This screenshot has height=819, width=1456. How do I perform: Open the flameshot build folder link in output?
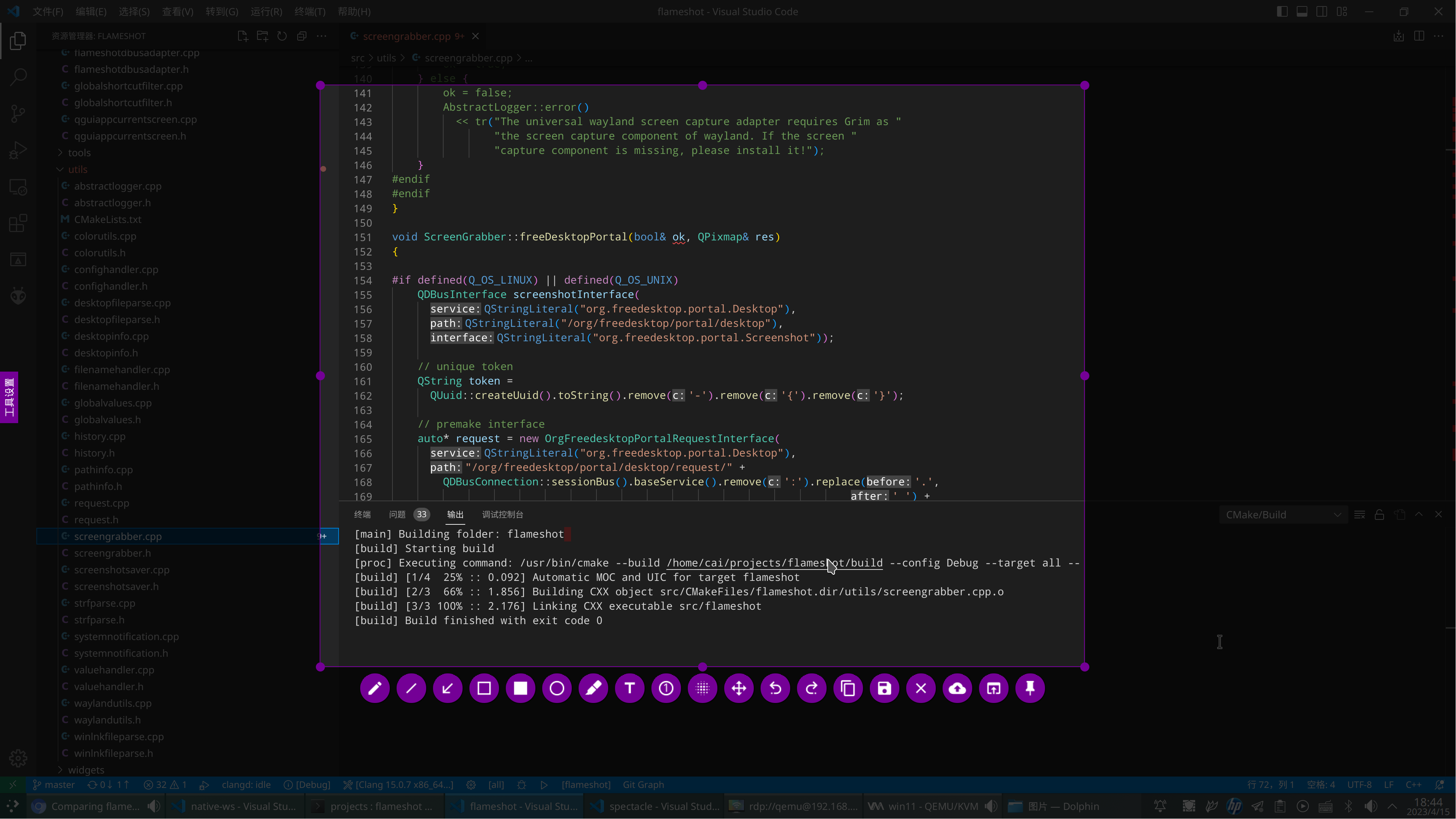coord(774,563)
